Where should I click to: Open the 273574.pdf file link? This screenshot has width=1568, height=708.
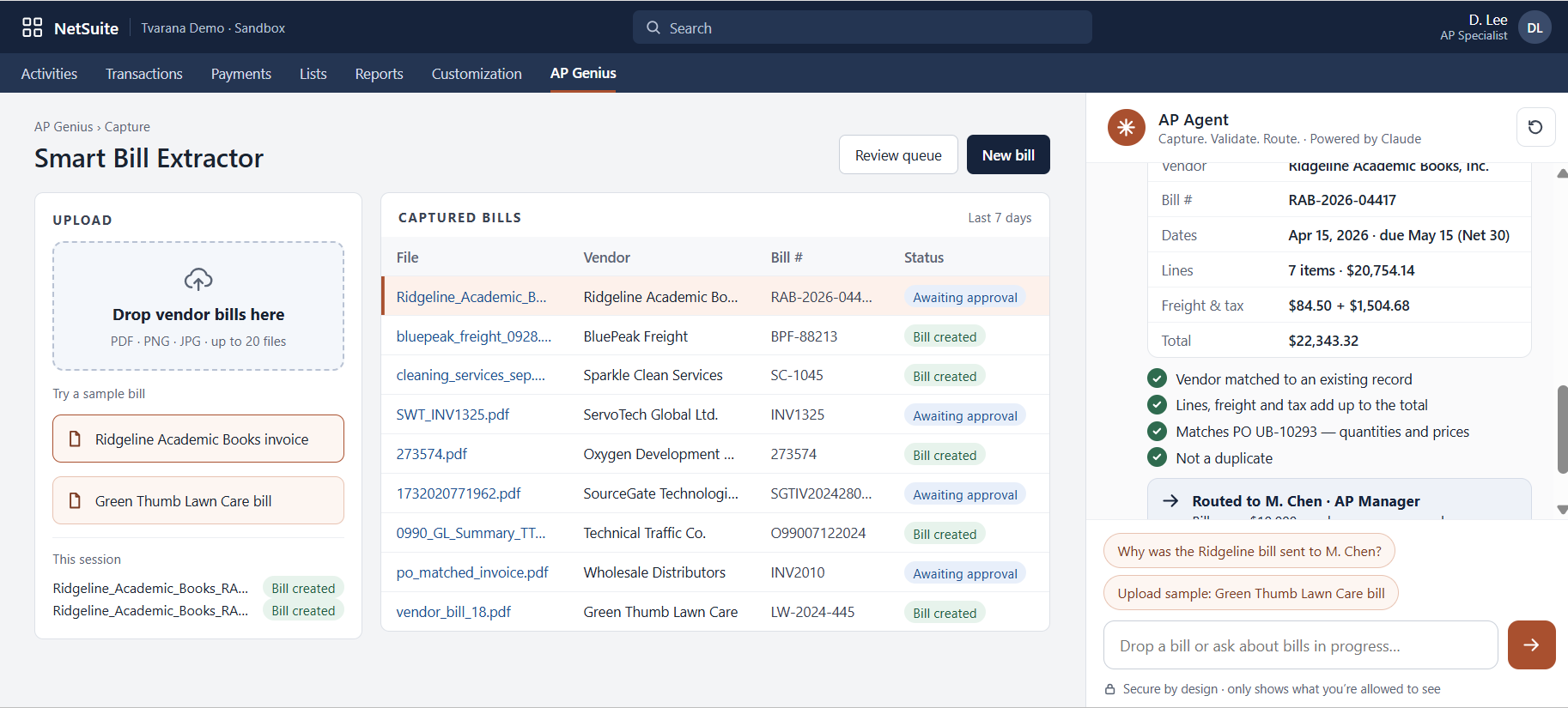pyautogui.click(x=432, y=454)
